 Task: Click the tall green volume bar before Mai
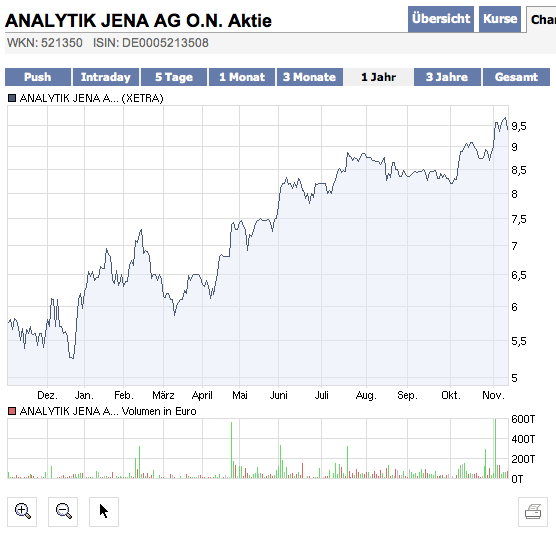click(232, 450)
